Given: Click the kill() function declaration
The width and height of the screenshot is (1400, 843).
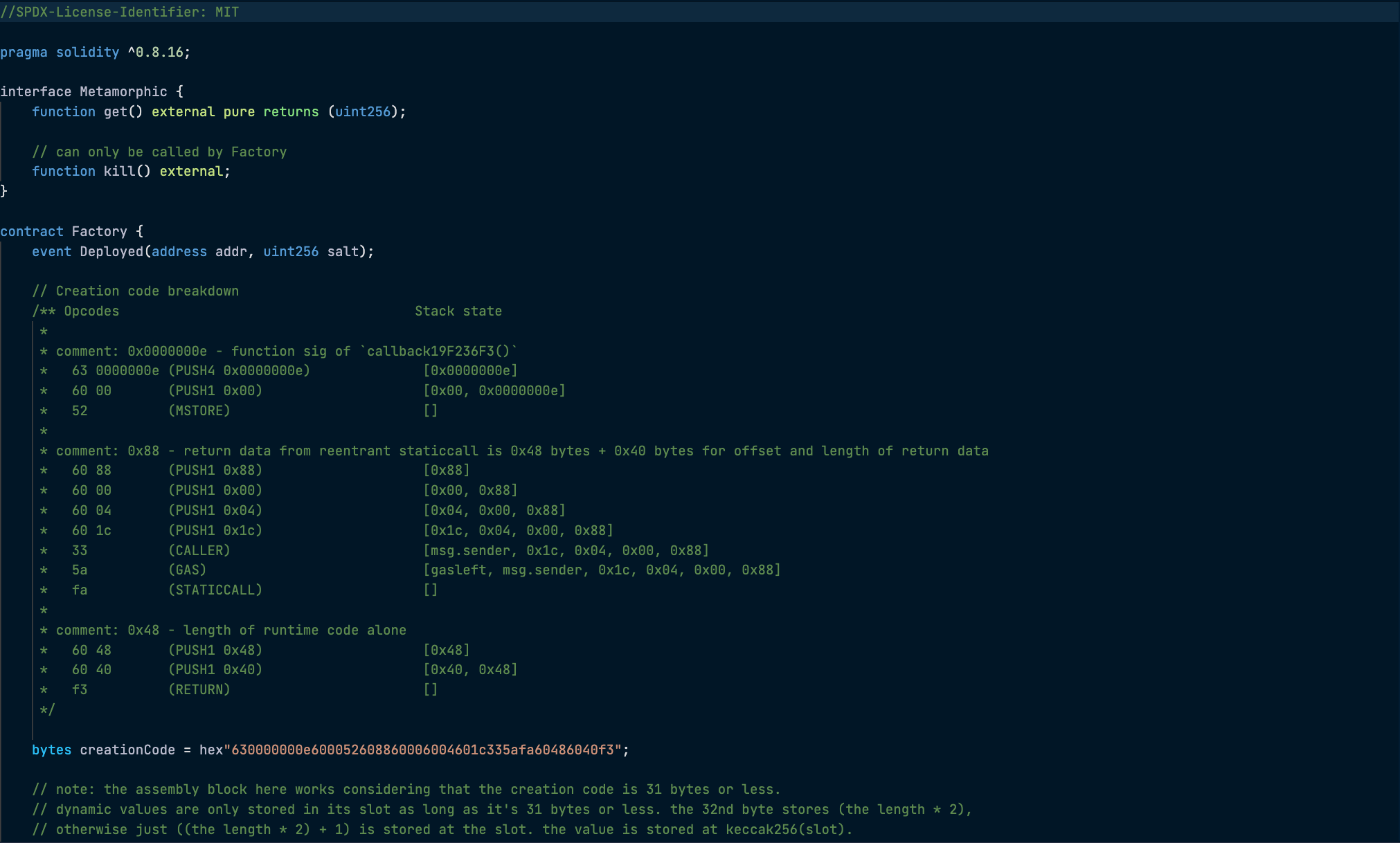Looking at the screenshot, I should click(126, 171).
